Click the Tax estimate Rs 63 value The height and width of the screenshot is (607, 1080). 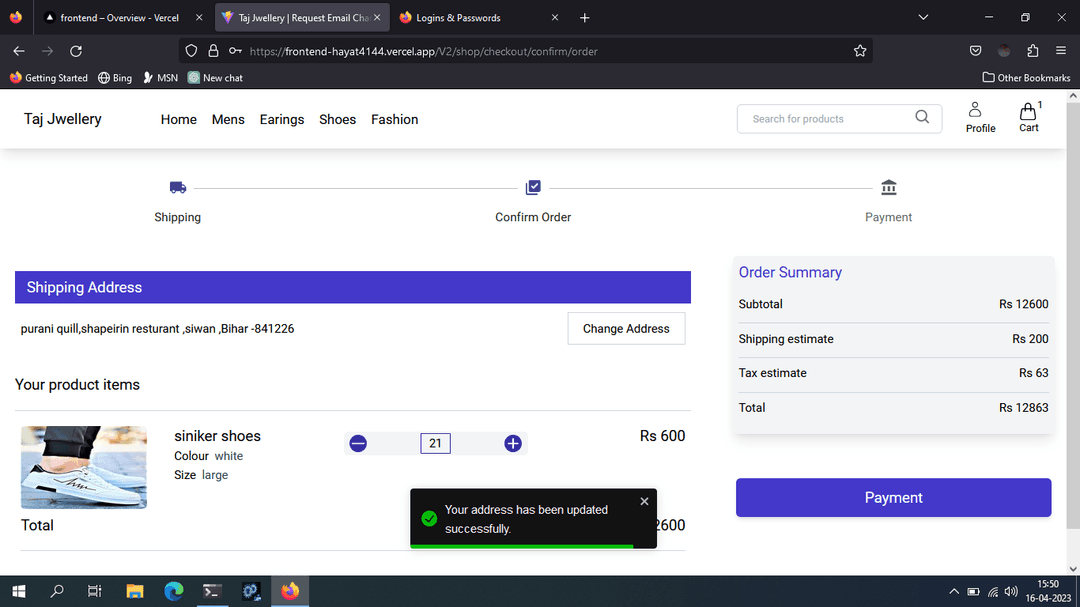[x=1034, y=373]
